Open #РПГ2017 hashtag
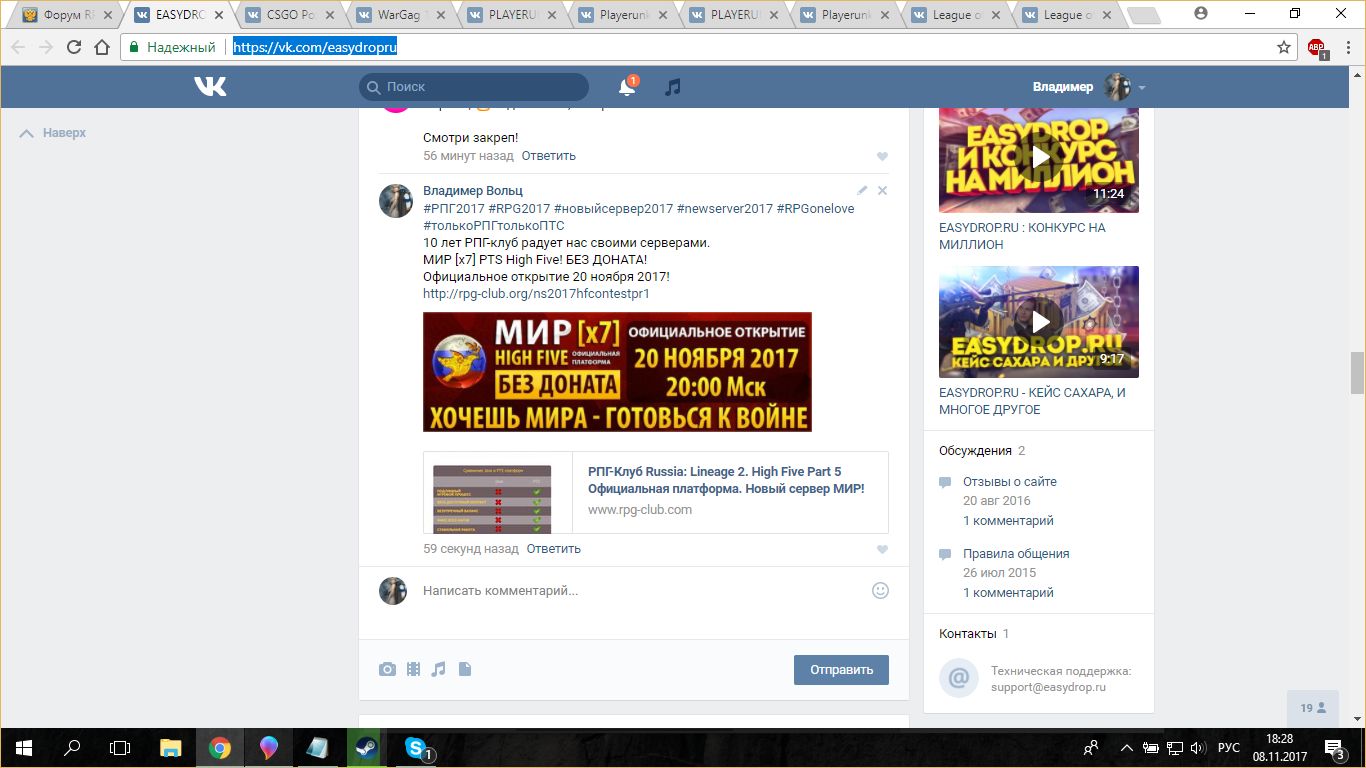Screen dimensions: 1366x768 click(x=453, y=208)
